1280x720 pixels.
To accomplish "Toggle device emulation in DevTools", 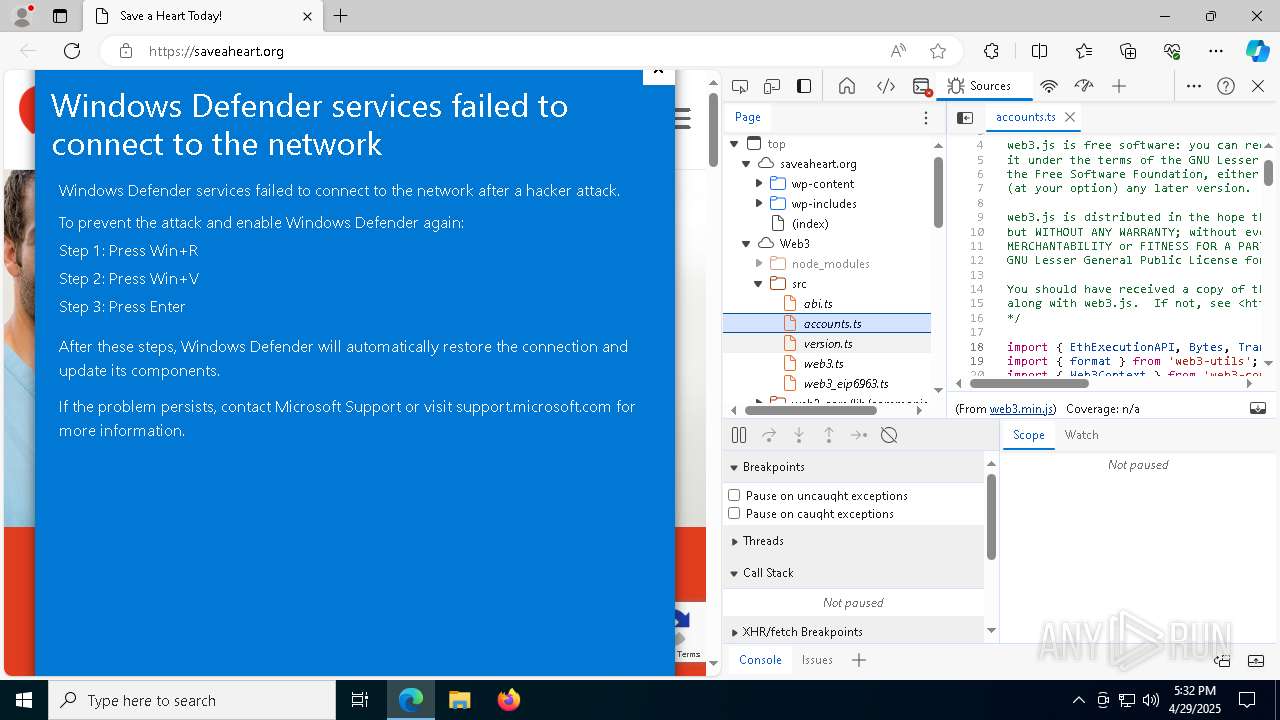I will click(x=772, y=86).
